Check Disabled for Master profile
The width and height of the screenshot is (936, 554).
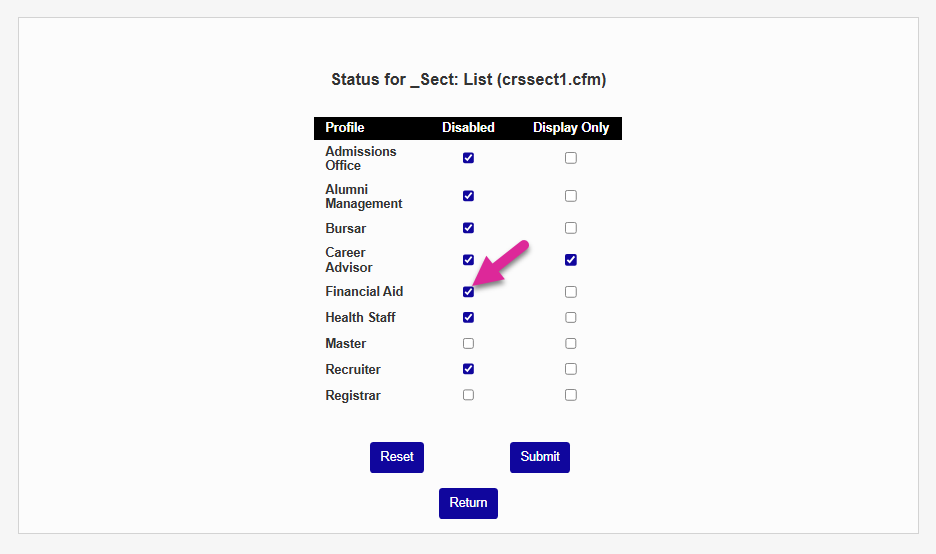click(x=468, y=344)
